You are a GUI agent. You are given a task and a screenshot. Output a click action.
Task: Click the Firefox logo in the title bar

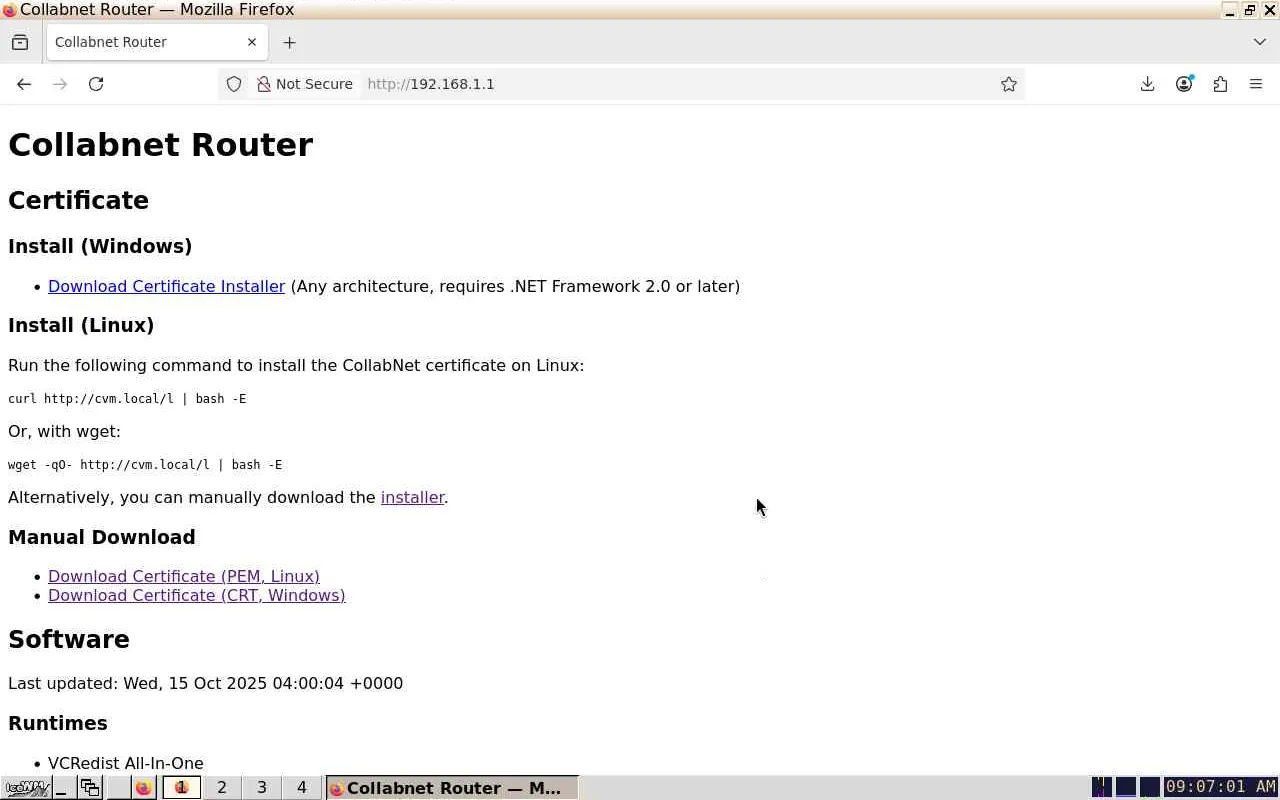click(x=9, y=10)
